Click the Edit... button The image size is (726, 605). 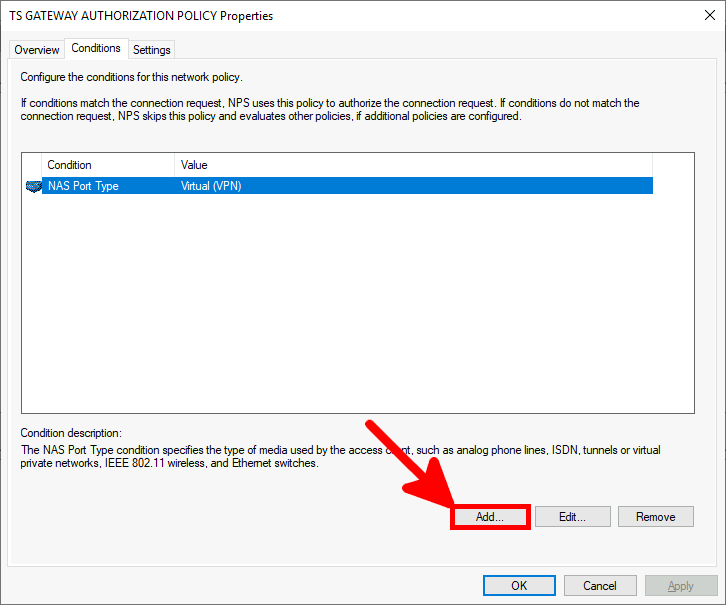[x=572, y=517]
